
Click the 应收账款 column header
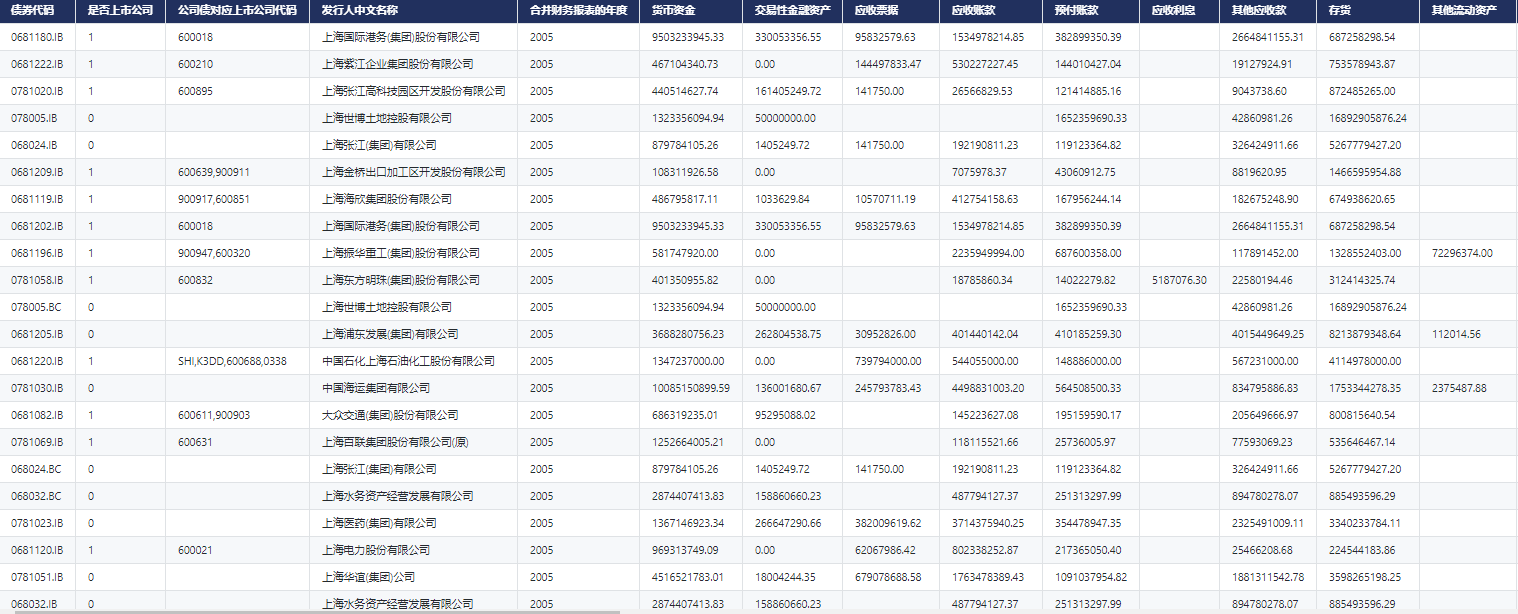click(973, 10)
